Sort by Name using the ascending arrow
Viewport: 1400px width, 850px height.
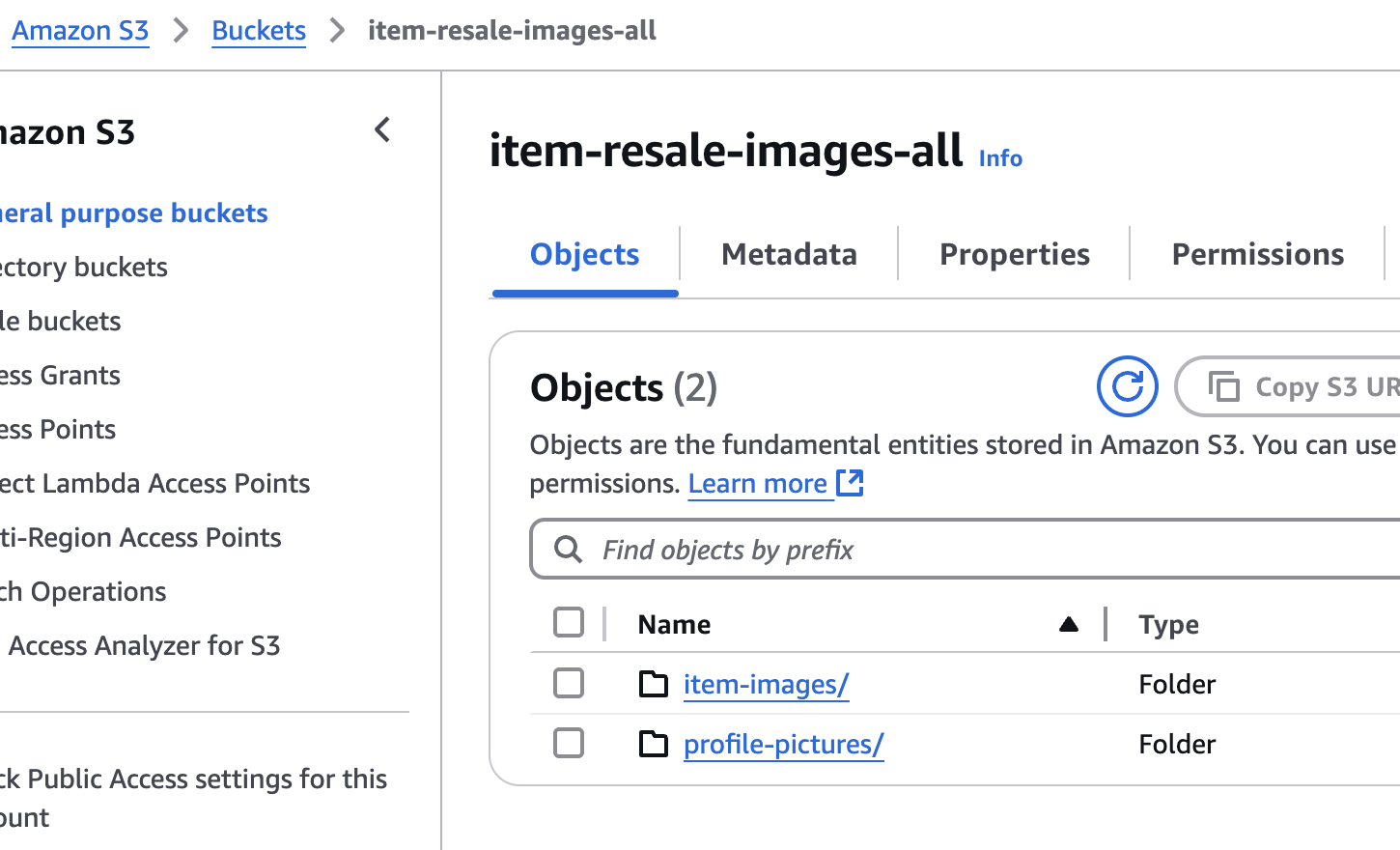[x=1068, y=624]
